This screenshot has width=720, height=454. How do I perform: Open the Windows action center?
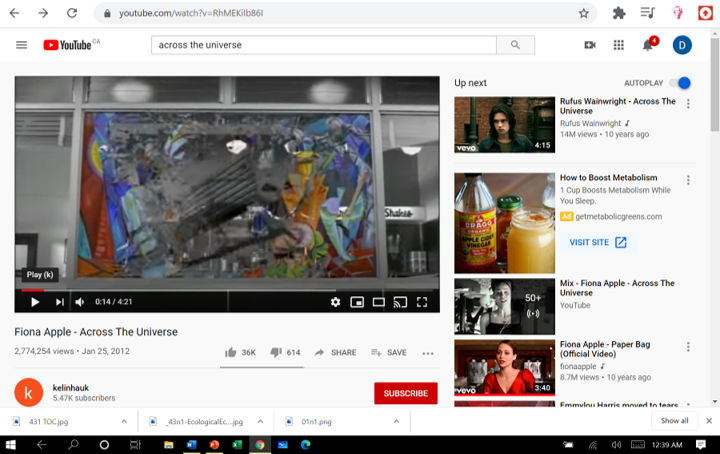click(701, 444)
